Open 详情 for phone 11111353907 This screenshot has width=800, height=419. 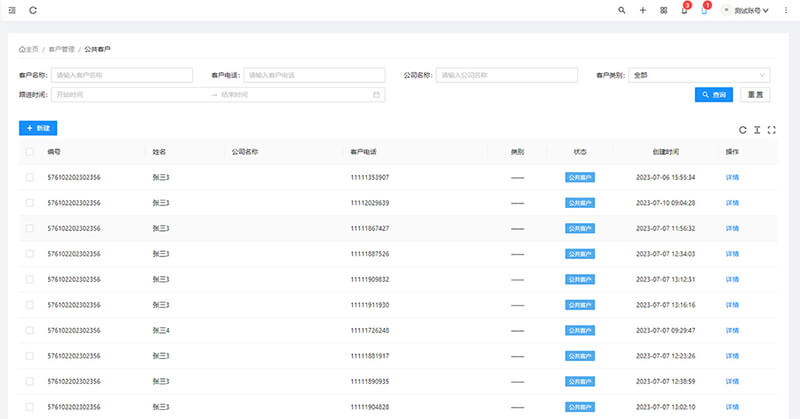pyautogui.click(x=732, y=177)
